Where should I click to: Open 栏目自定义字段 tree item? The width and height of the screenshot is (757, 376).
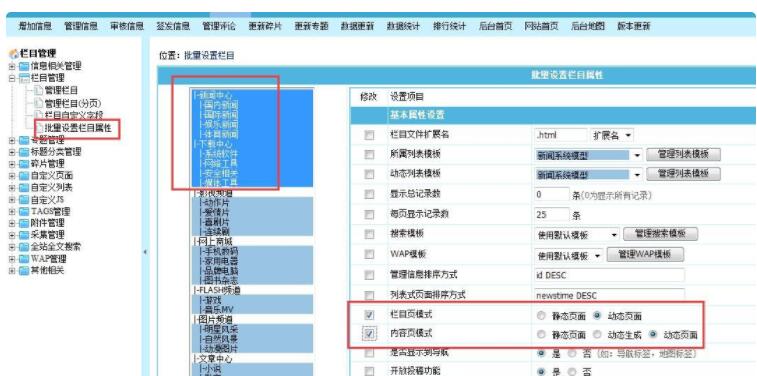(x=73, y=115)
